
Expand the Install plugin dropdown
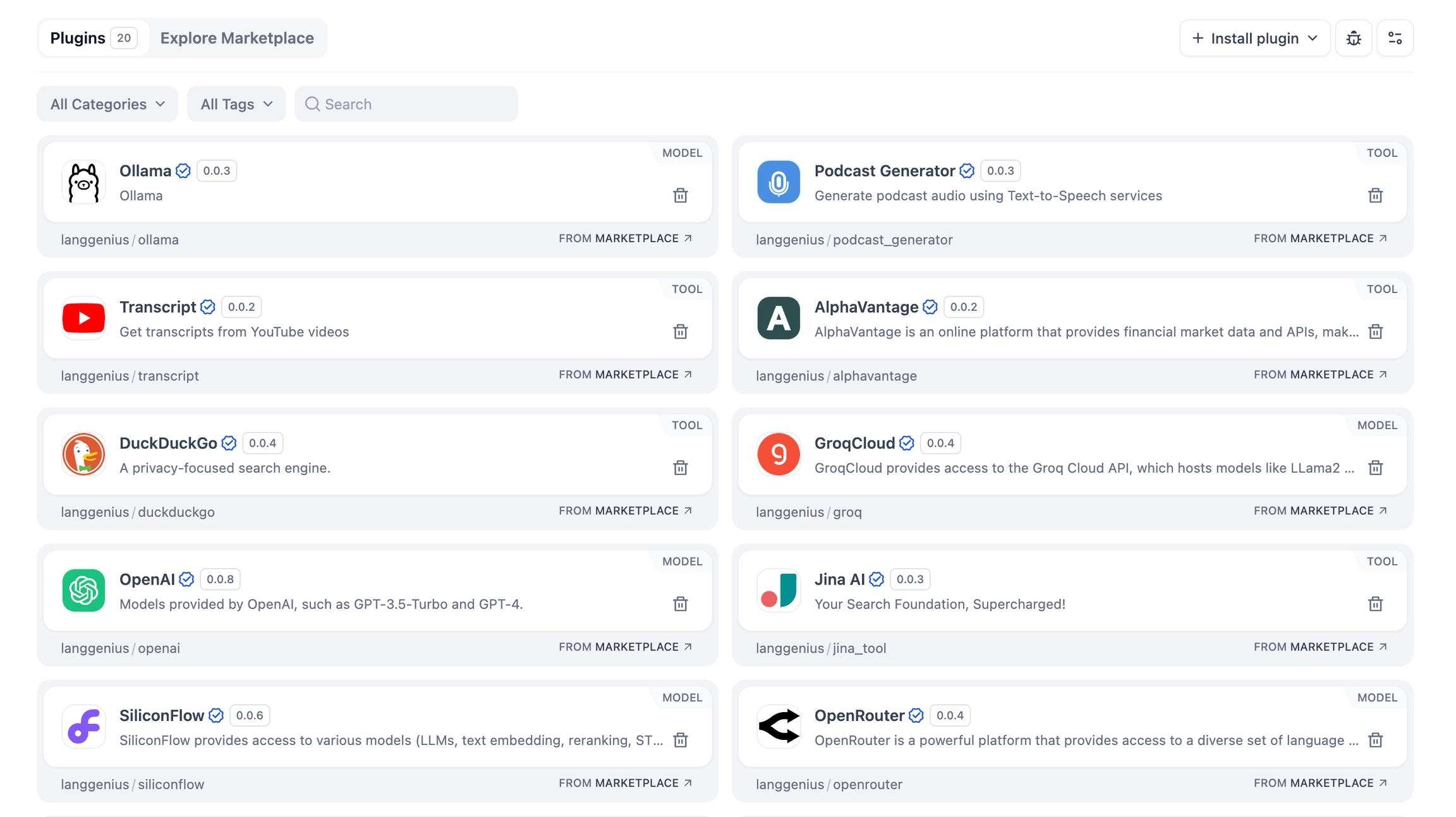[1254, 39]
